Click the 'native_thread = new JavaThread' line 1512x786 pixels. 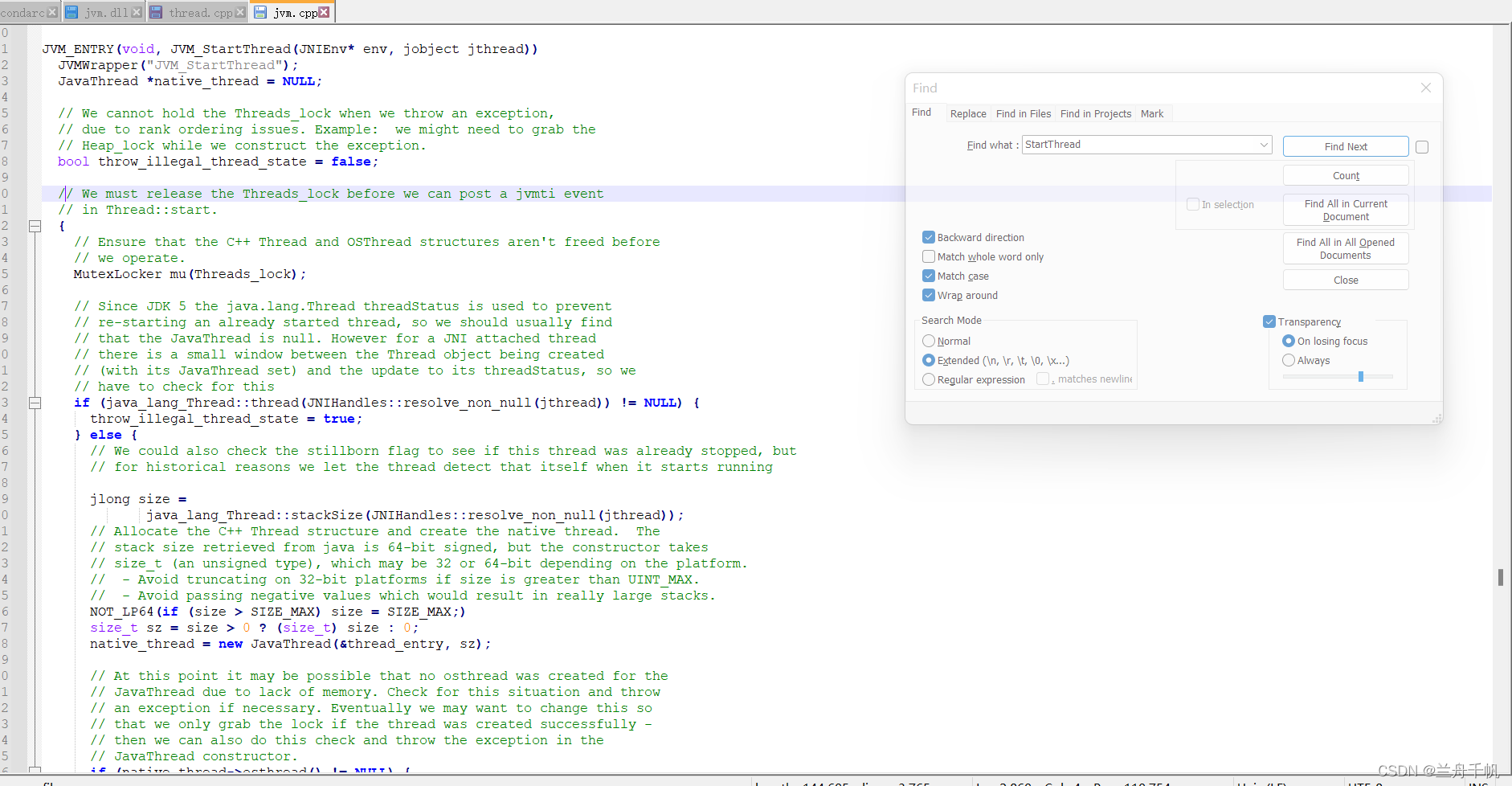pyautogui.click(x=290, y=644)
